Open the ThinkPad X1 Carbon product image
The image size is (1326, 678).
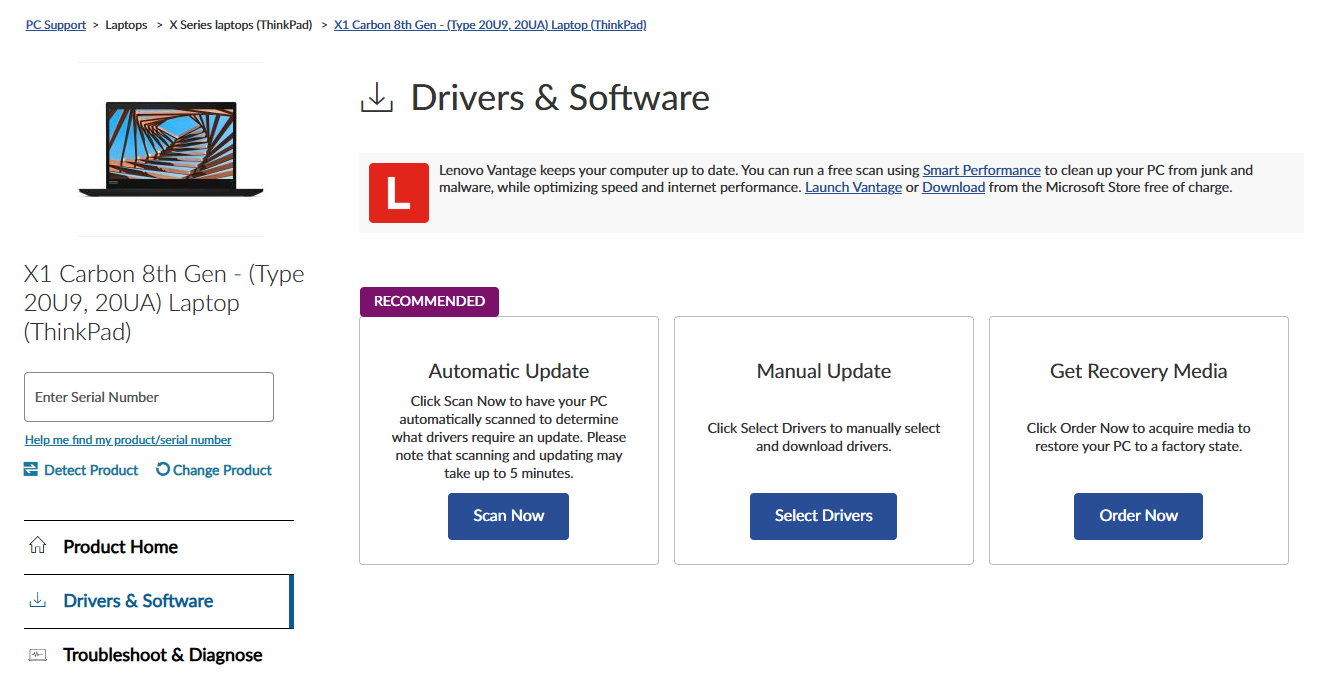171,149
